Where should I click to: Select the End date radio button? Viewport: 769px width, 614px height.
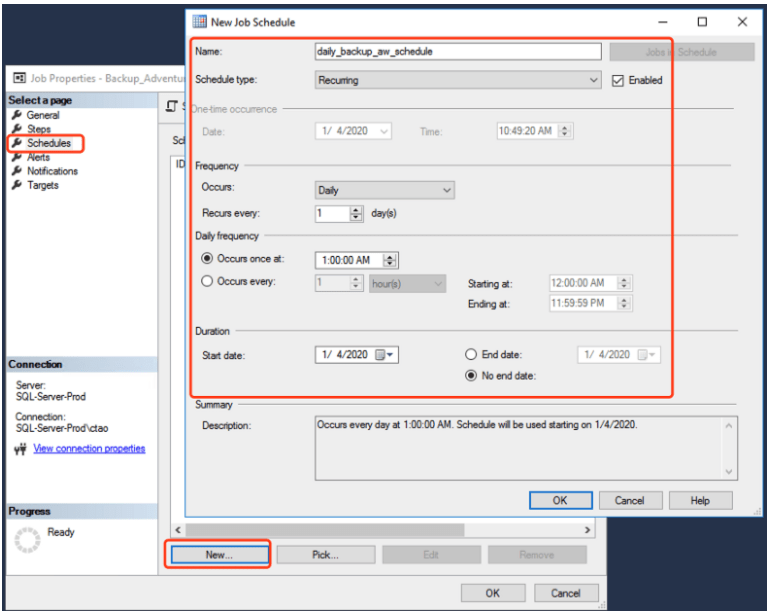470,354
